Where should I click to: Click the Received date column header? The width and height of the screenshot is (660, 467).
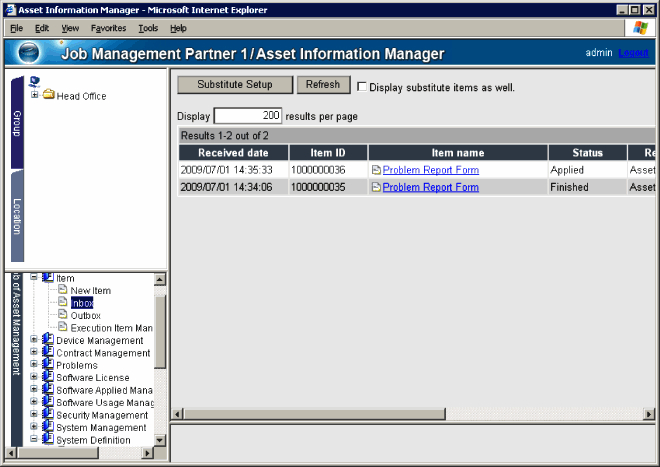234,152
